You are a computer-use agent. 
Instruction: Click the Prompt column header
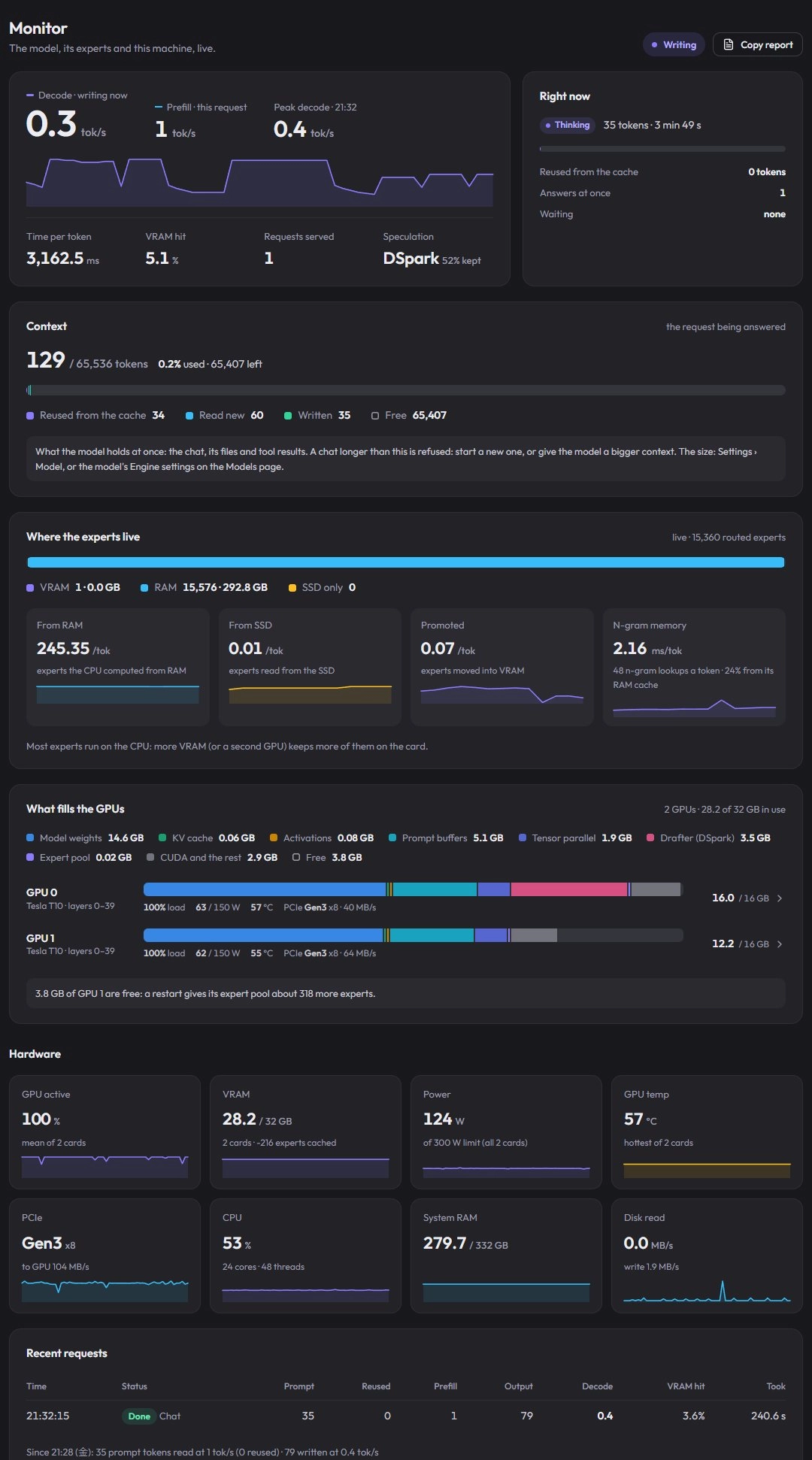299,1386
